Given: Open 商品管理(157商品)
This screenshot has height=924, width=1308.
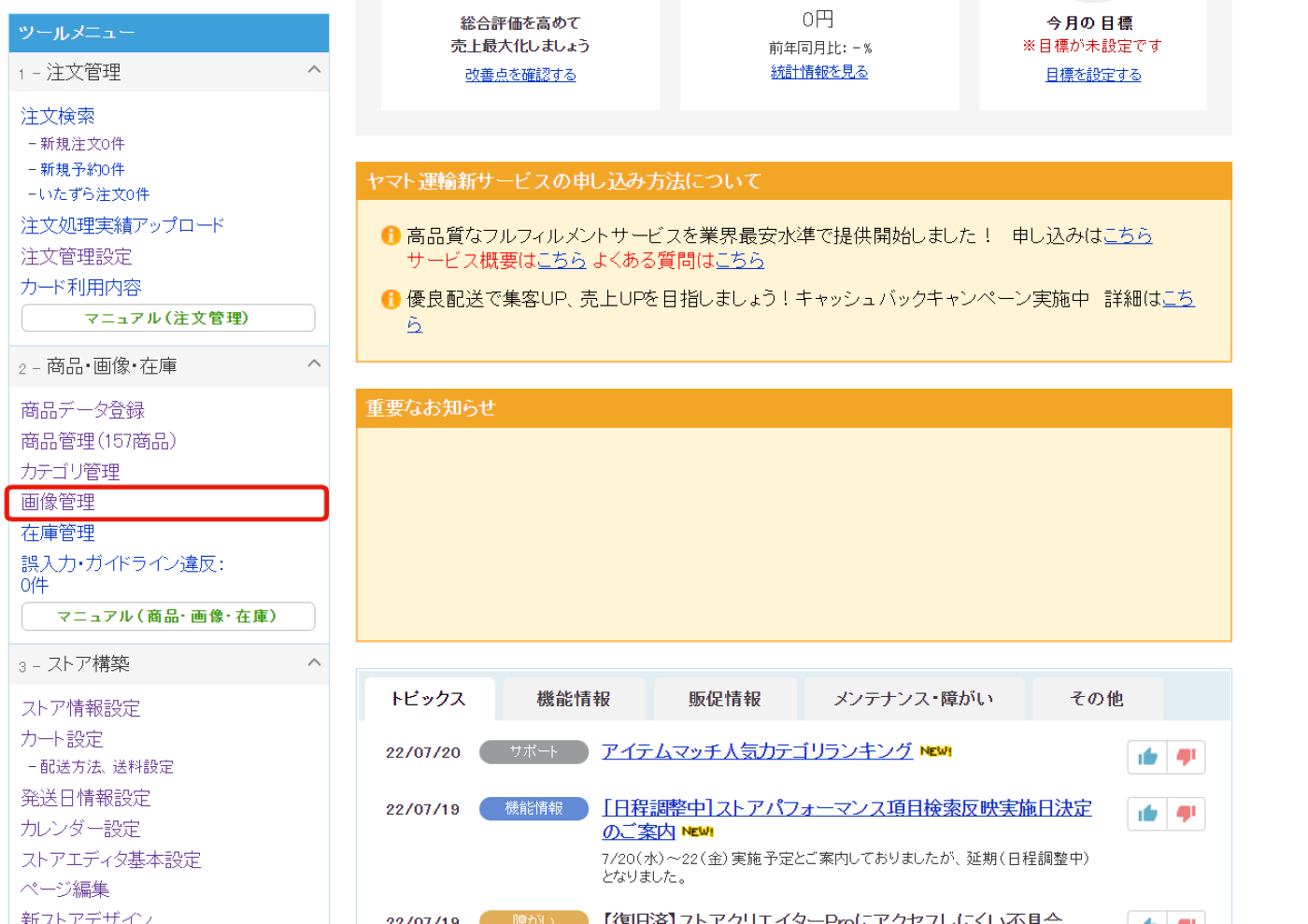Looking at the screenshot, I should tap(99, 441).
